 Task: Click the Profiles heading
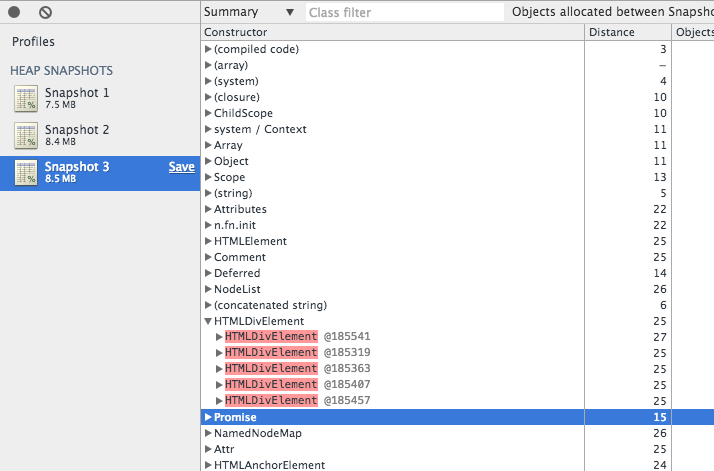tap(33, 41)
